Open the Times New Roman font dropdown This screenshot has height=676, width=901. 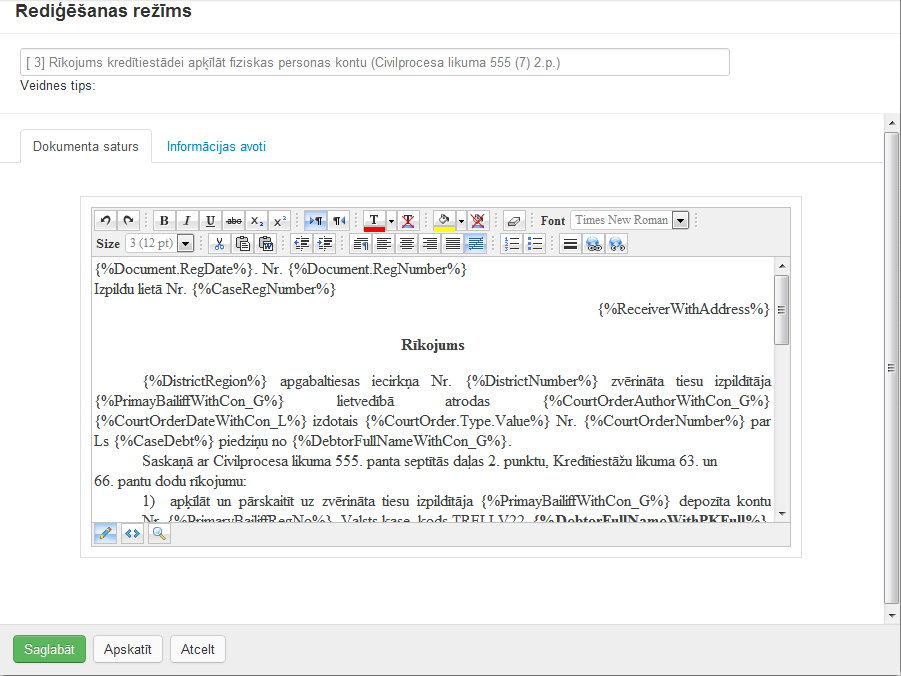coord(681,221)
